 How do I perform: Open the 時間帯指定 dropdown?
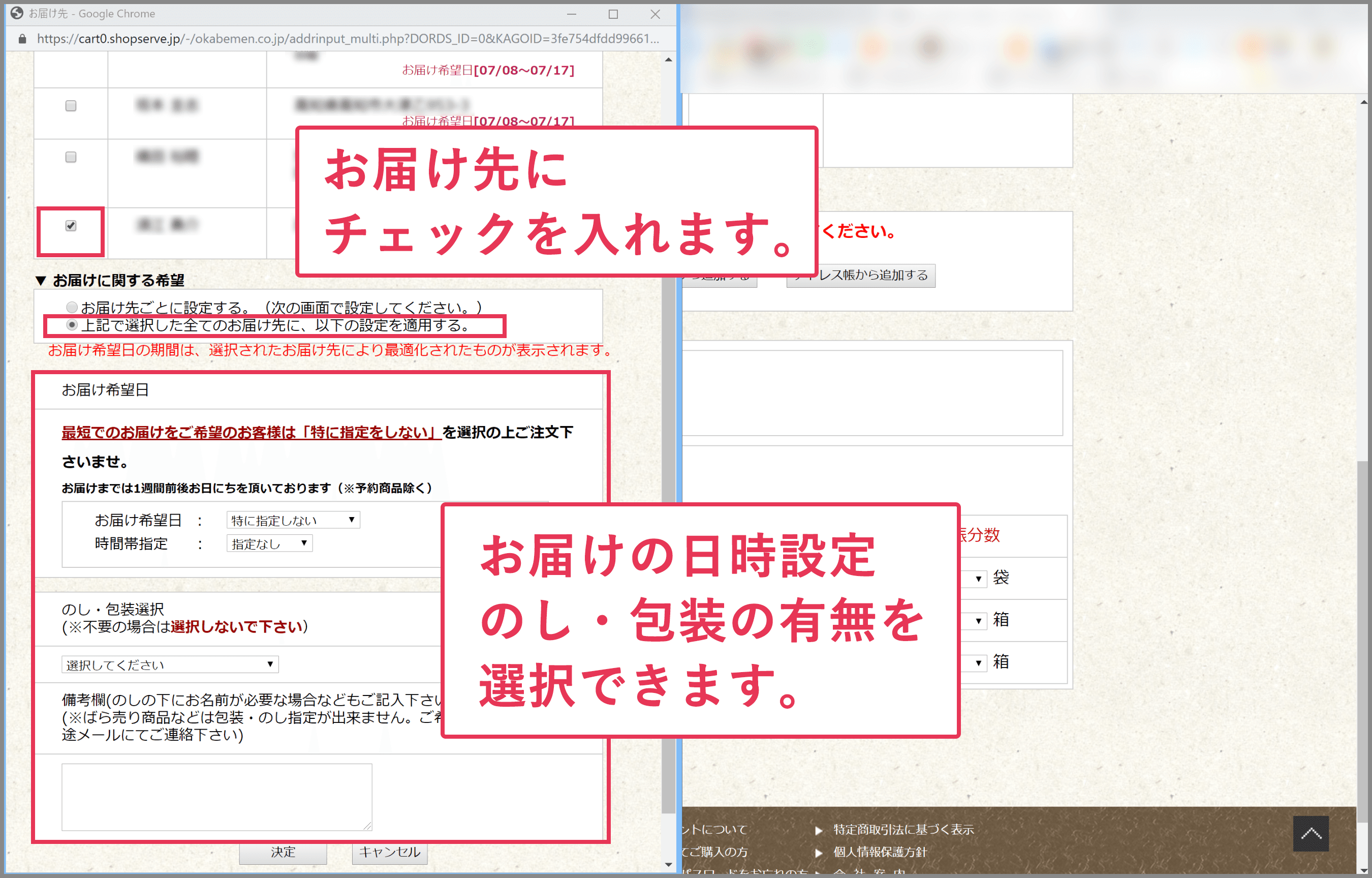click(269, 543)
